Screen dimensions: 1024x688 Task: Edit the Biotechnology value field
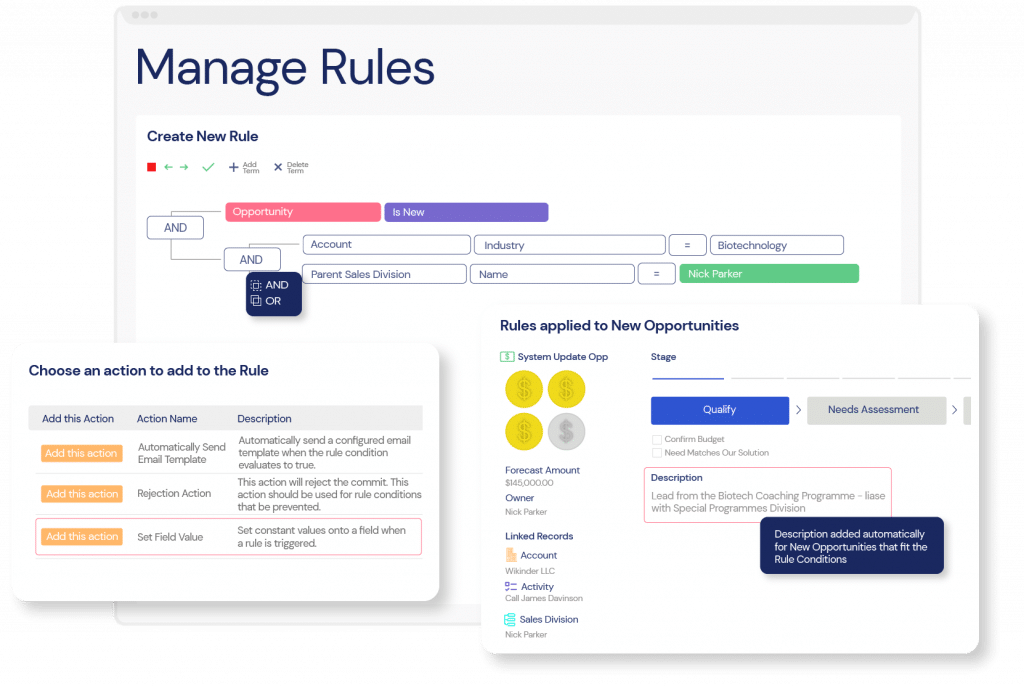click(776, 245)
